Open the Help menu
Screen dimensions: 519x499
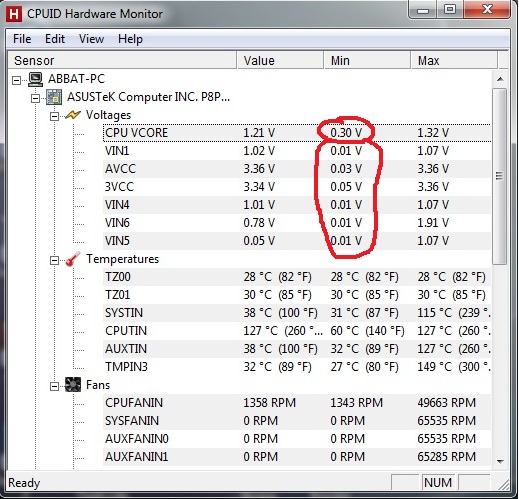point(130,39)
